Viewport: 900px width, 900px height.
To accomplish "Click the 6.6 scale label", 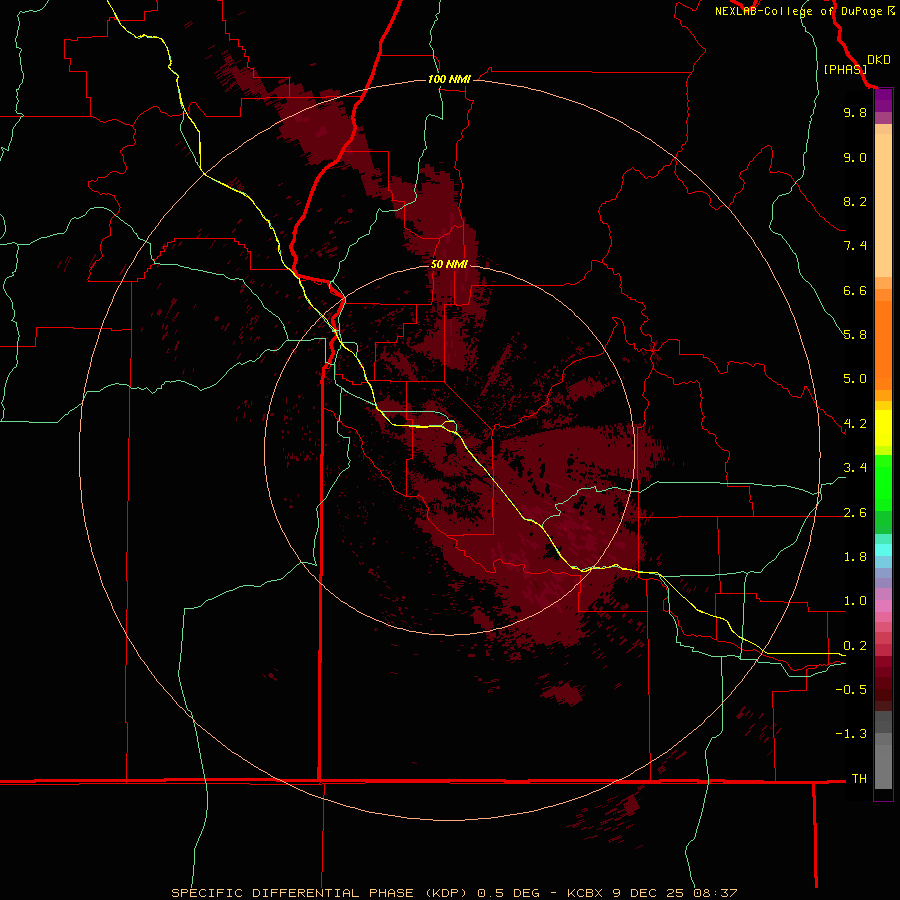I will coord(855,290).
